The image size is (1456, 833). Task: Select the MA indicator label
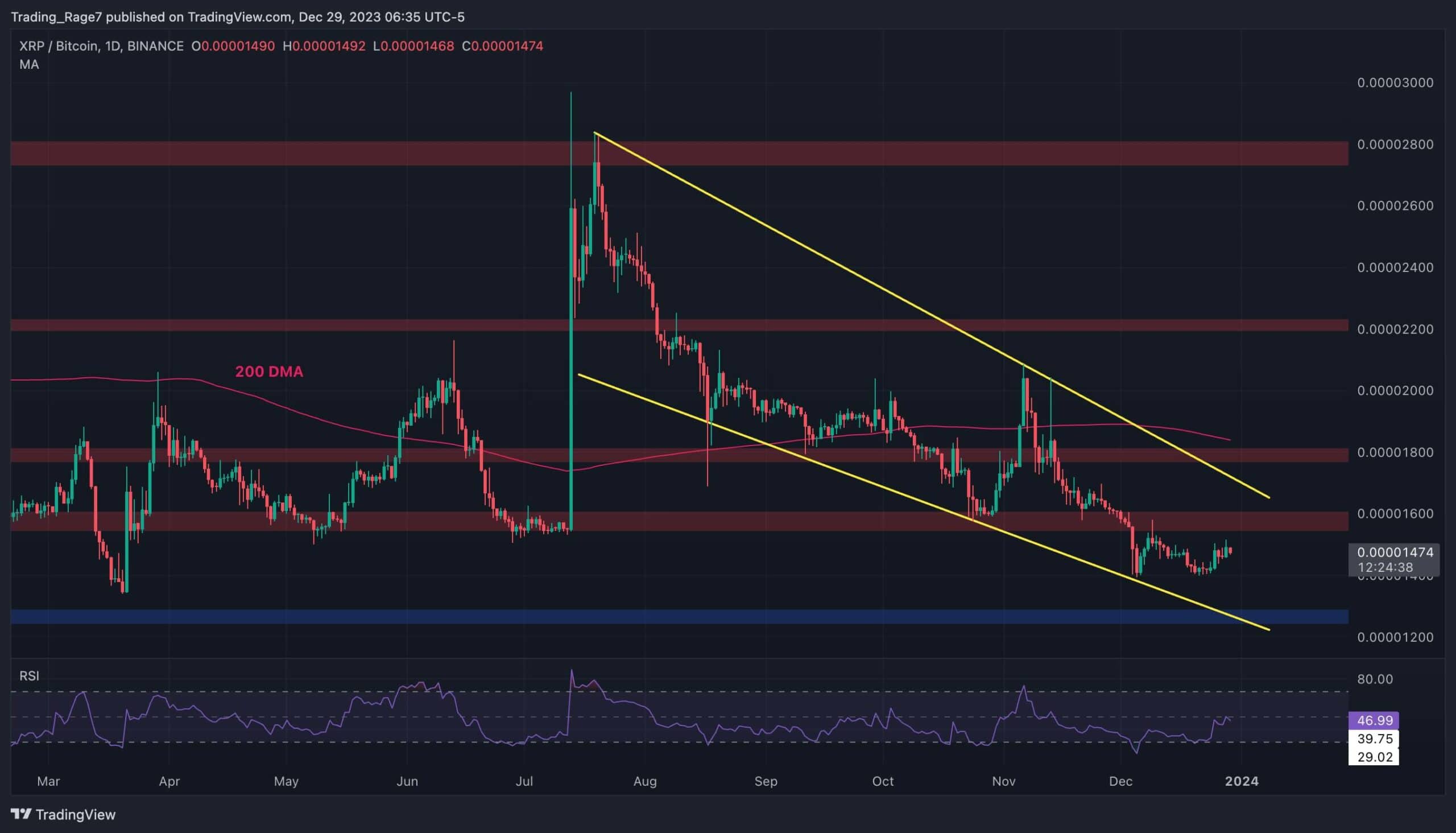click(x=29, y=65)
